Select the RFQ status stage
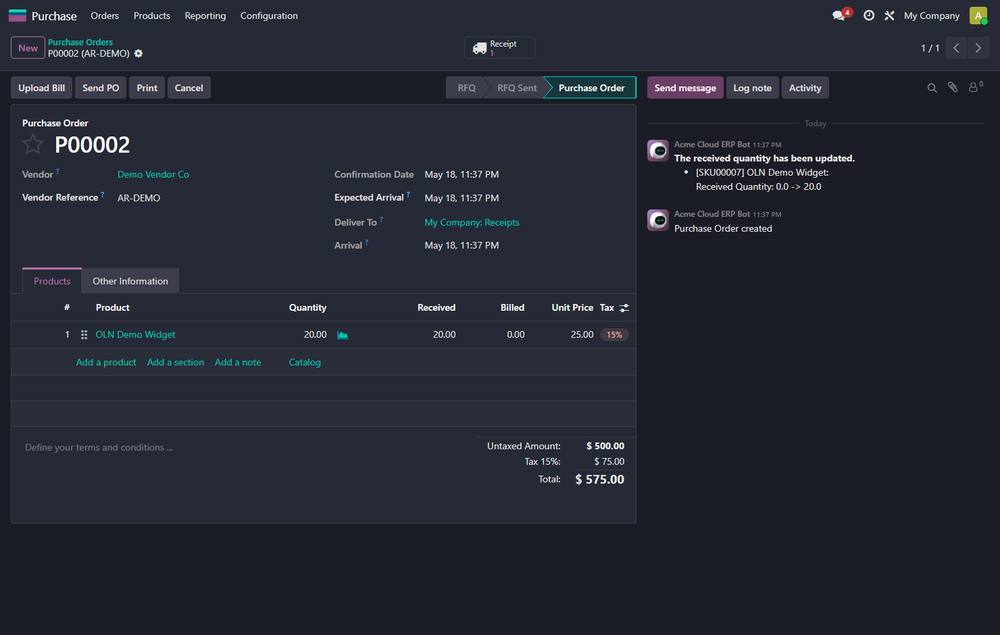Screen dimensions: 1000x635 click(x=466, y=88)
